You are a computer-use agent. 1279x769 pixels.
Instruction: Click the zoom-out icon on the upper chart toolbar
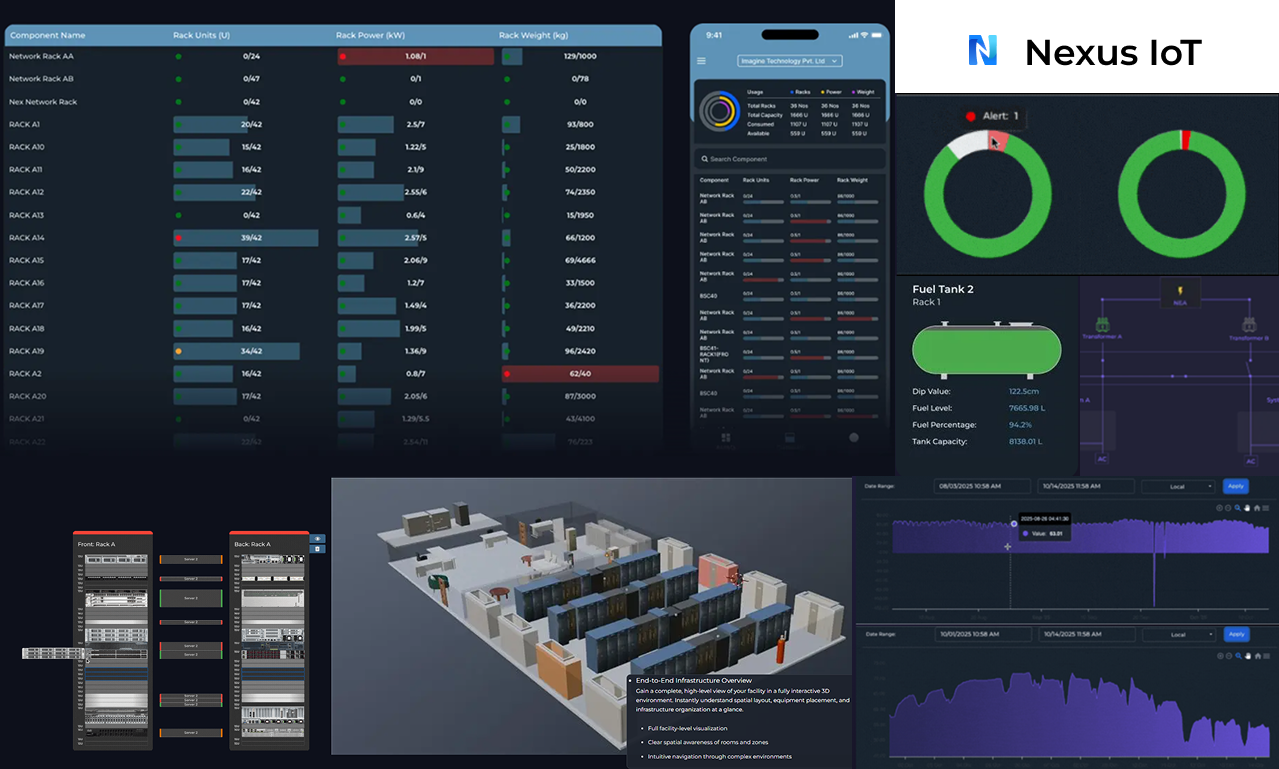click(1228, 508)
